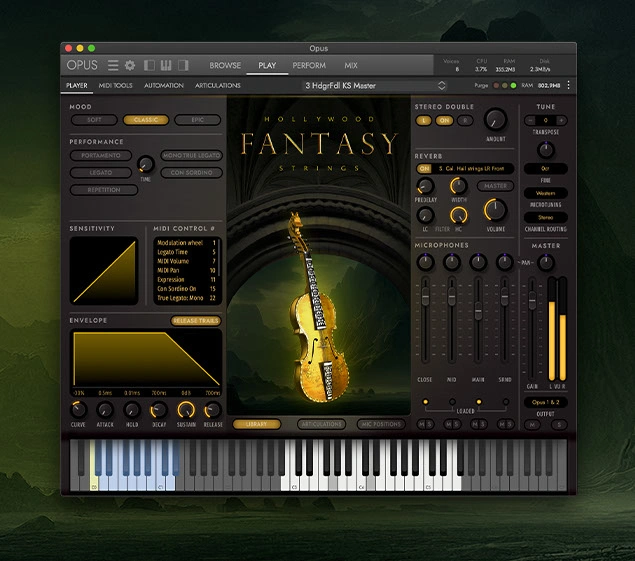Screen dimensions: 635x561
Task: Open the Stereo channel routing dropdown
Action: (x=546, y=218)
